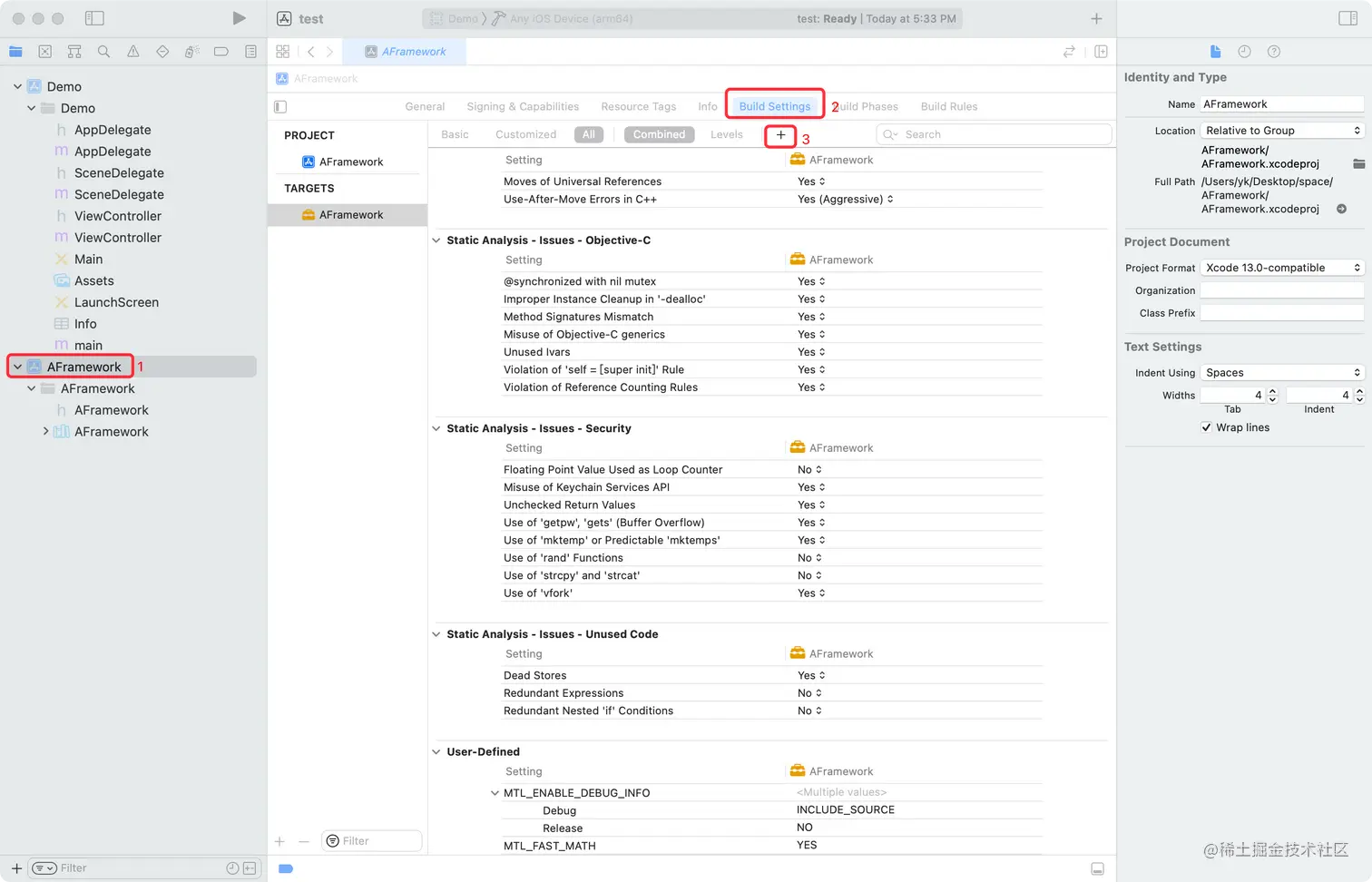Open the History inspector clock icon
This screenshot has height=882, width=1372.
pos(1244,52)
